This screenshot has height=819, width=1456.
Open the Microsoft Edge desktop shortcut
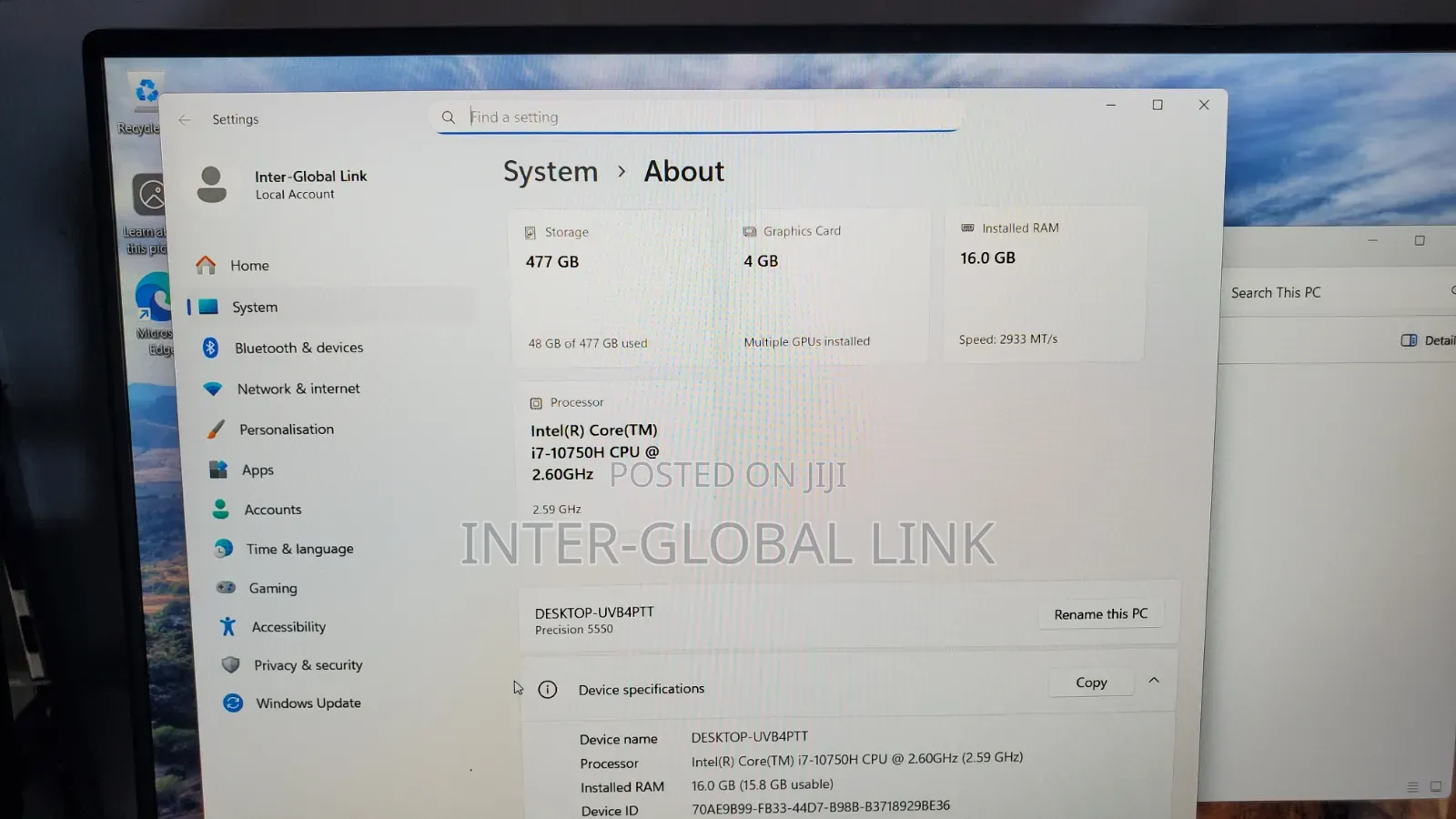(155, 314)
